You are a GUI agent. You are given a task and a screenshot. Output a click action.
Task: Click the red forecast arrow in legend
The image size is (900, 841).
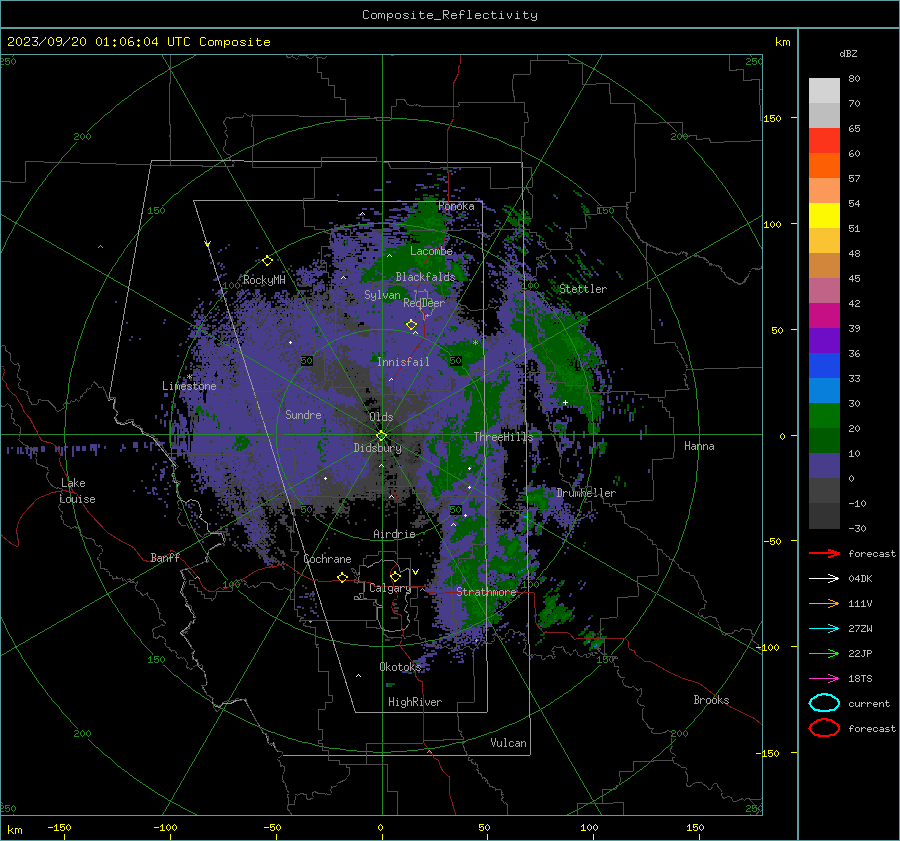[824, 553]
